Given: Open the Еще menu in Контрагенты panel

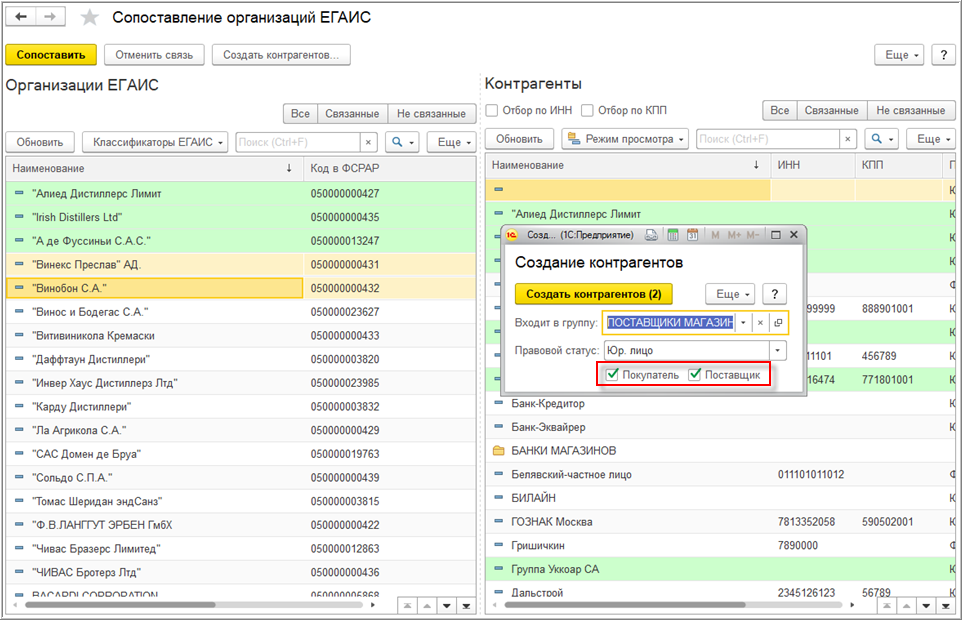Looking at the screenshot, I should [x=931, y=139].
